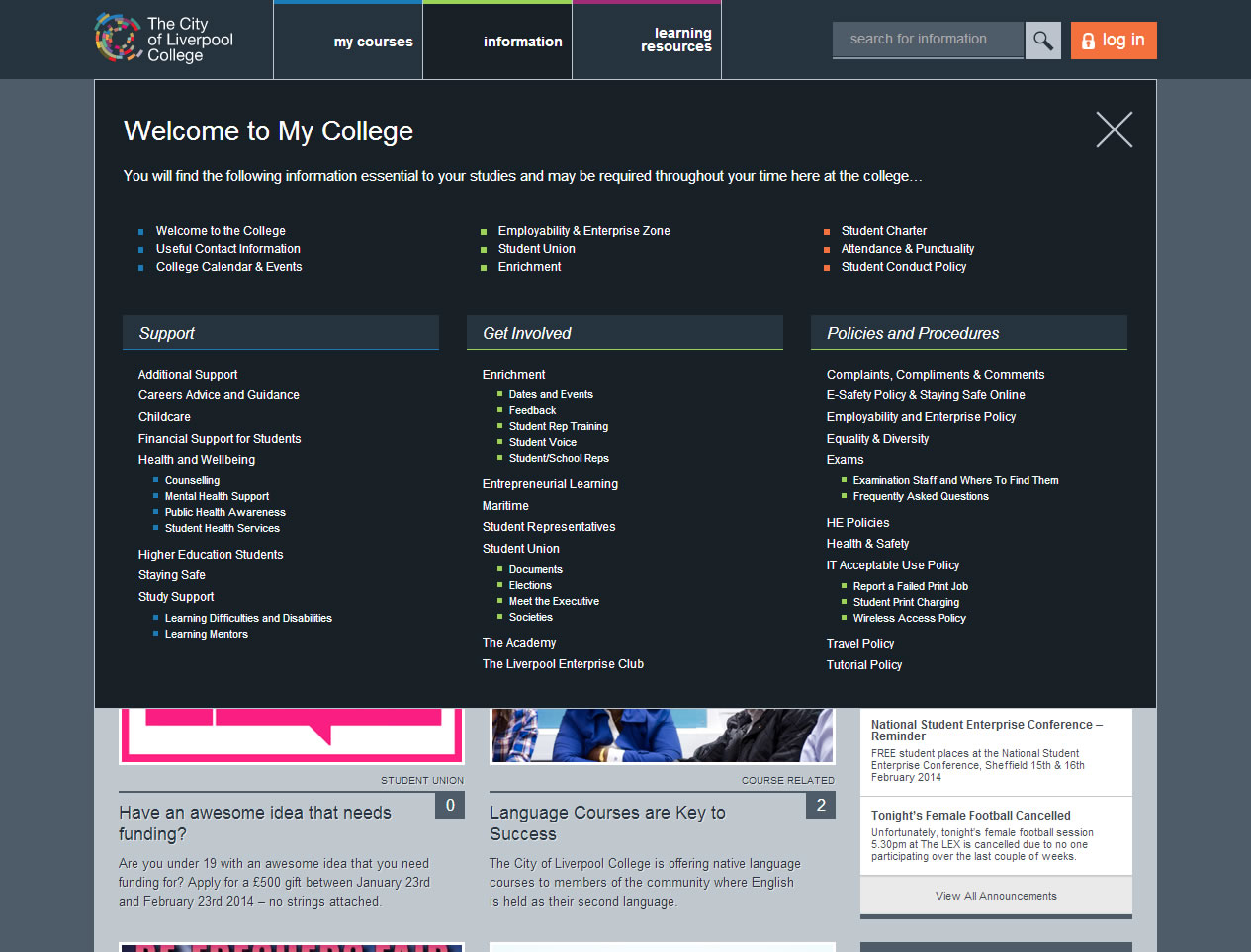The height and width of the screenshot is (952, 1251).
Task: Open Financial Support for Students
Action: click(x=220, y=439)
